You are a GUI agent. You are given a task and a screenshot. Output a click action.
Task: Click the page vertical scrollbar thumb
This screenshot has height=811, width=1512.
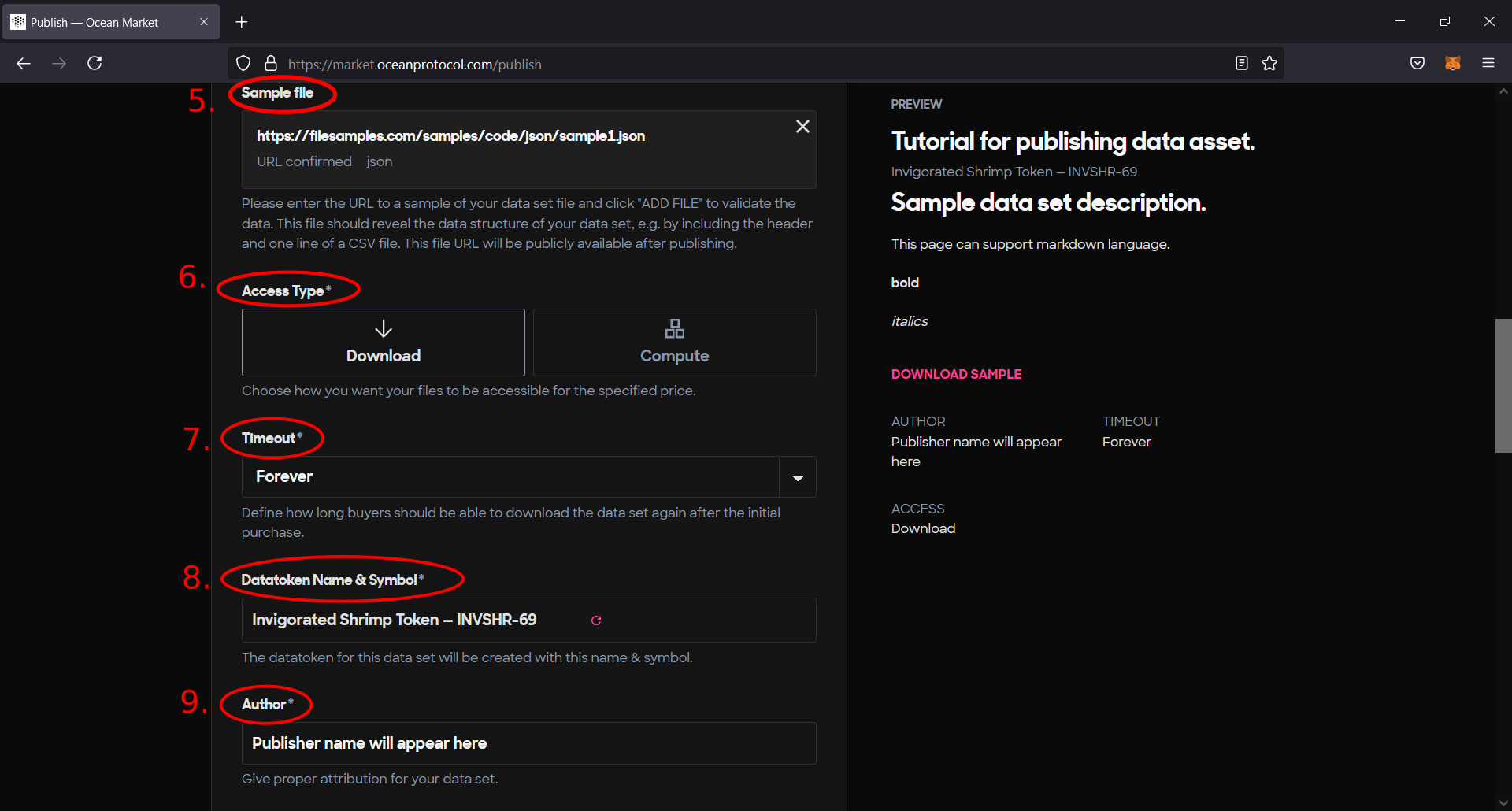1503,386
